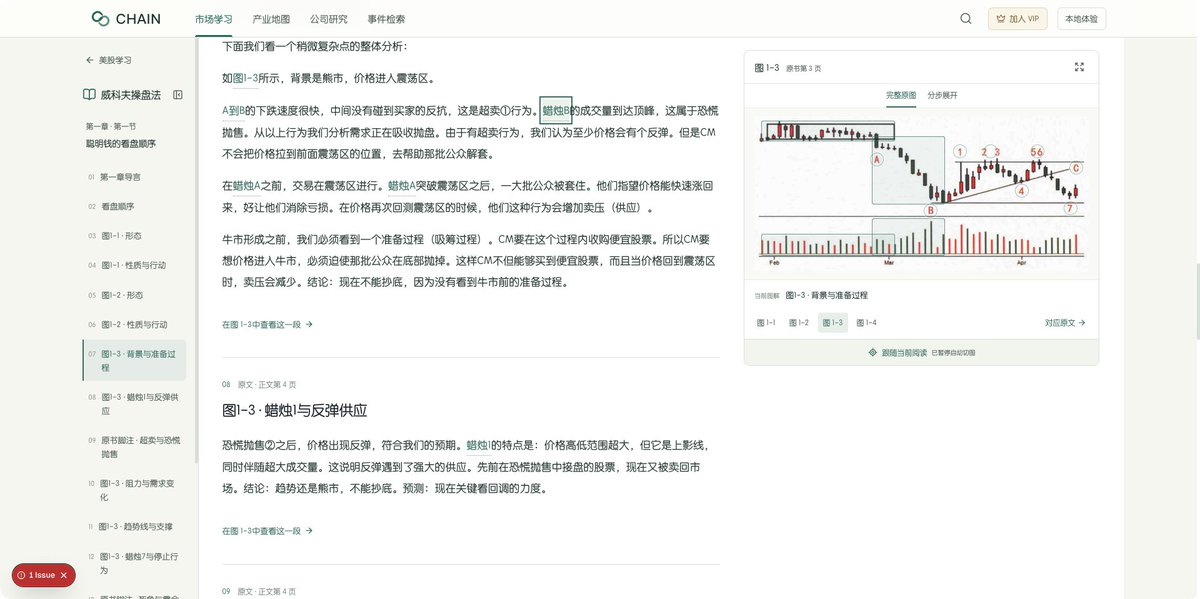Open sidebar item 09 原书脚注 · 超卖与恐慌抛售

tap(134, 447)
